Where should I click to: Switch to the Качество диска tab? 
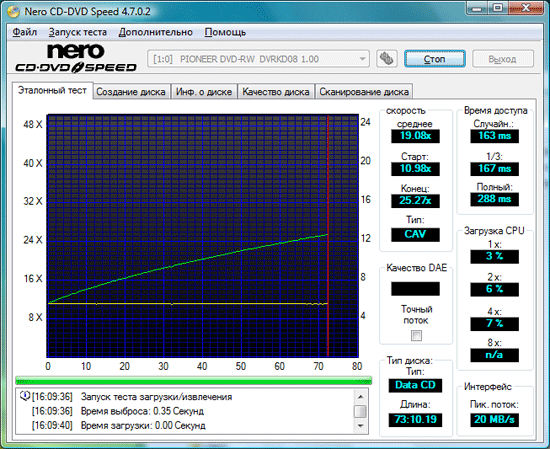click(276, 92)
